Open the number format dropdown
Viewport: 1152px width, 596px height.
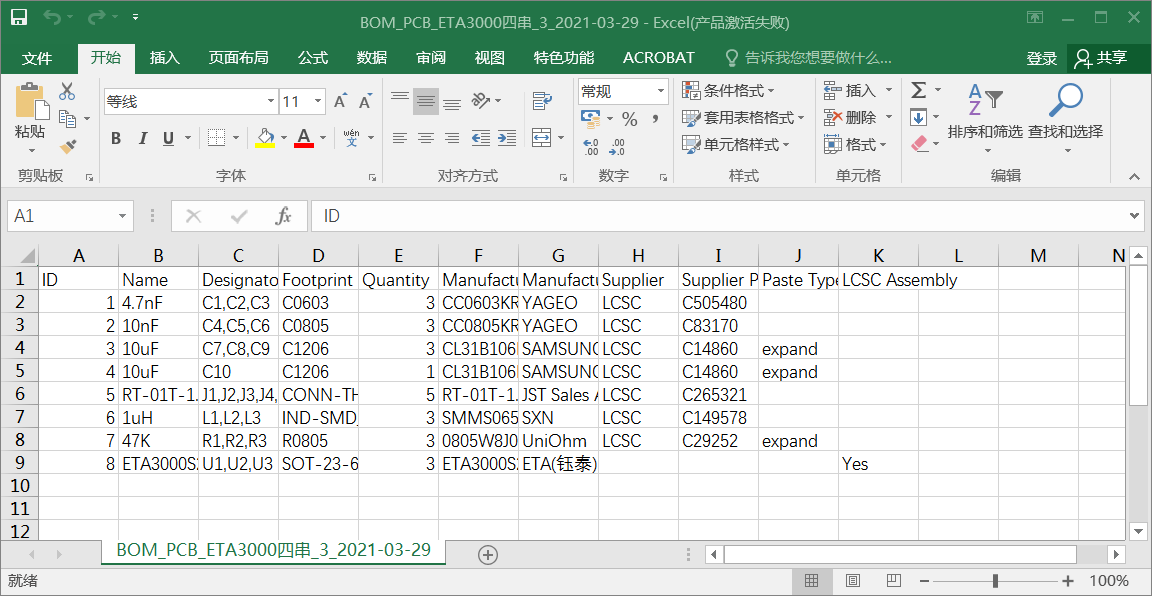click(x=660, y=92)
